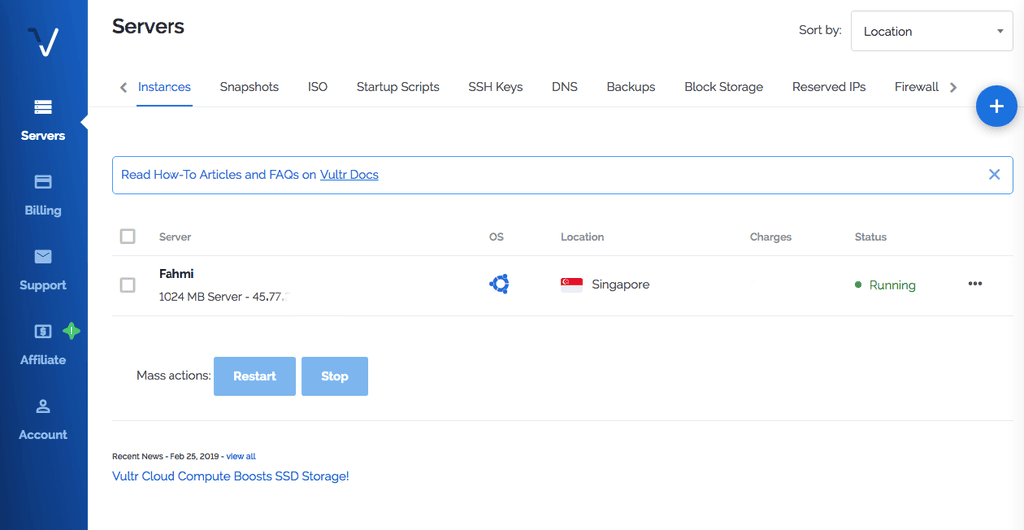
Task: Click the blue plus deploy server button
Action: 997,106
